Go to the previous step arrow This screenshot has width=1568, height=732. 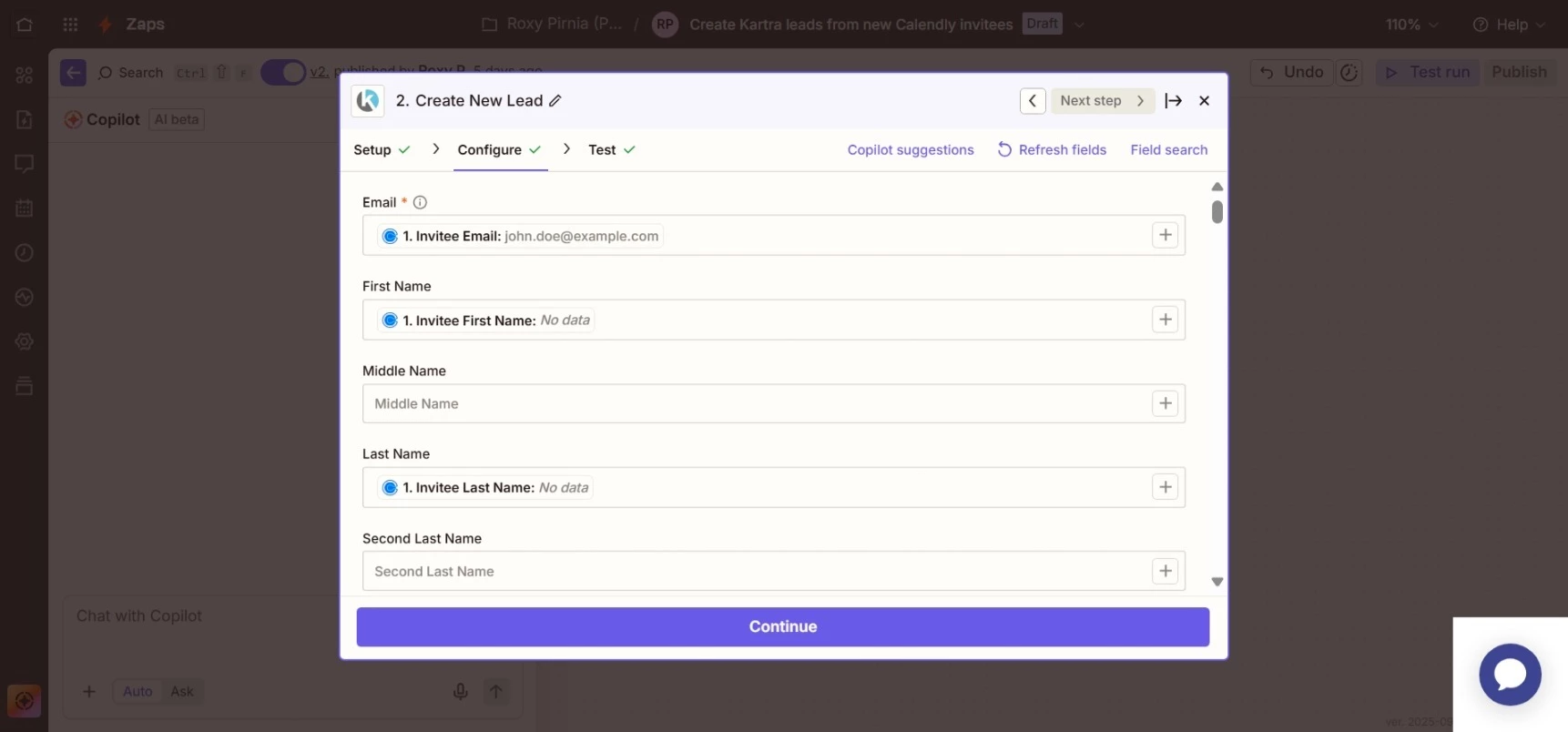pyautogui.click(x=1032, y=101)
